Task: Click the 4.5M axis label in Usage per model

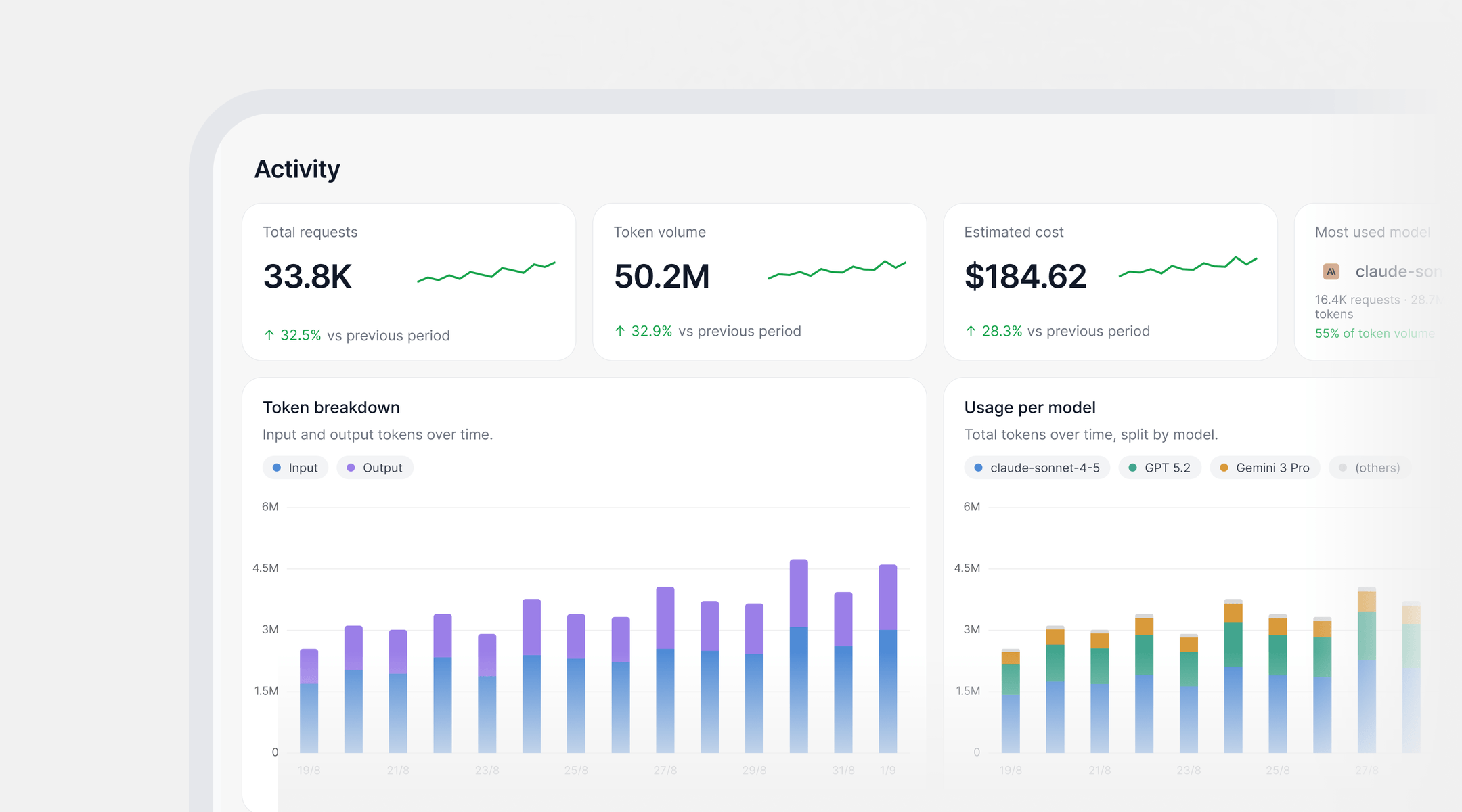Action: pos(967,568)
